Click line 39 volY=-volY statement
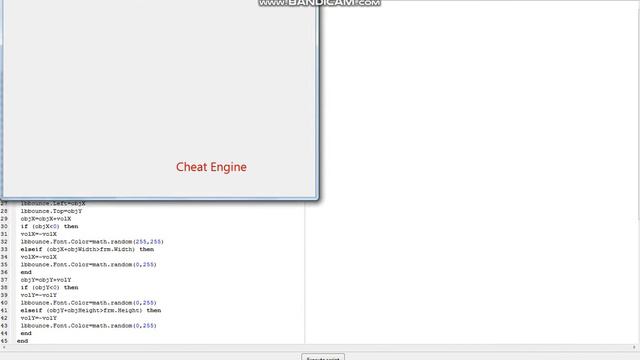 39,295
